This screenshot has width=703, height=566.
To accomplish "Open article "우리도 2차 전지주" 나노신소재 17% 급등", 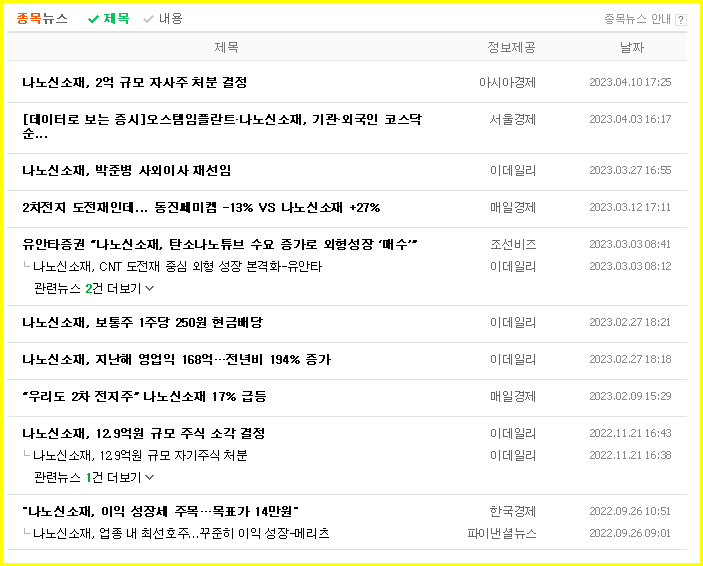I will click(x=144, y=396).
